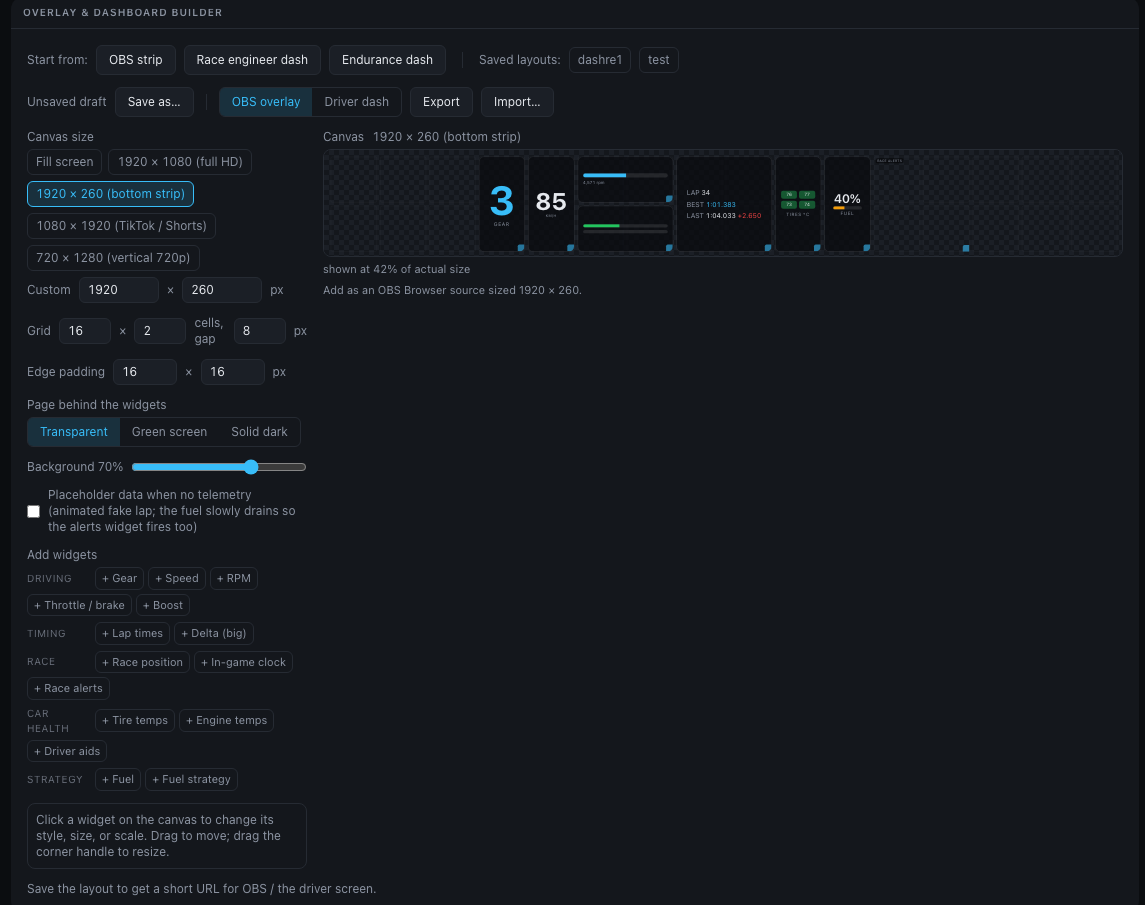Add a Race position widget
The image size is (1145, 905).
tap(142, 662)
